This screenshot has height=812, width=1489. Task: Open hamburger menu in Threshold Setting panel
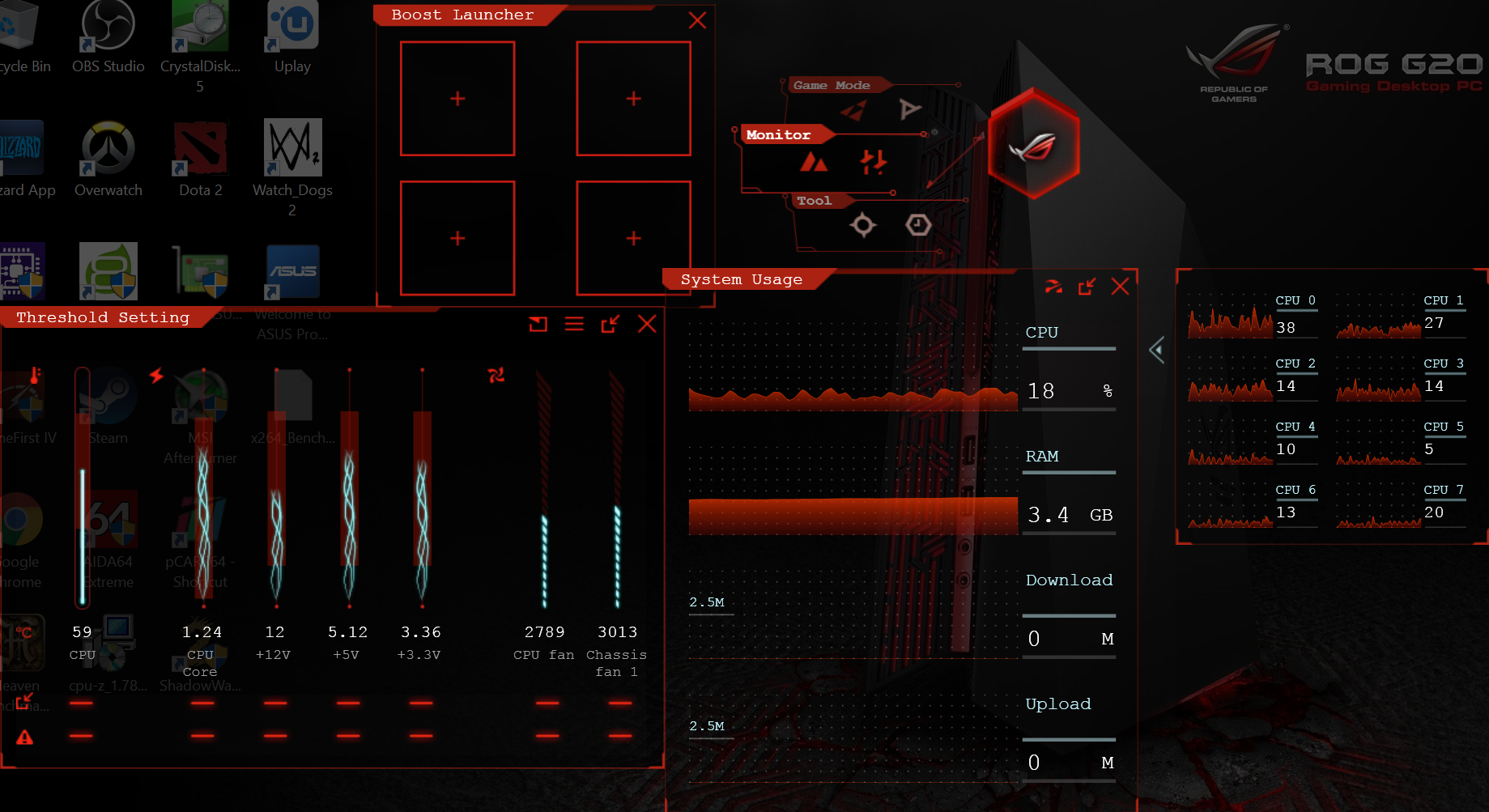point(574,325)
